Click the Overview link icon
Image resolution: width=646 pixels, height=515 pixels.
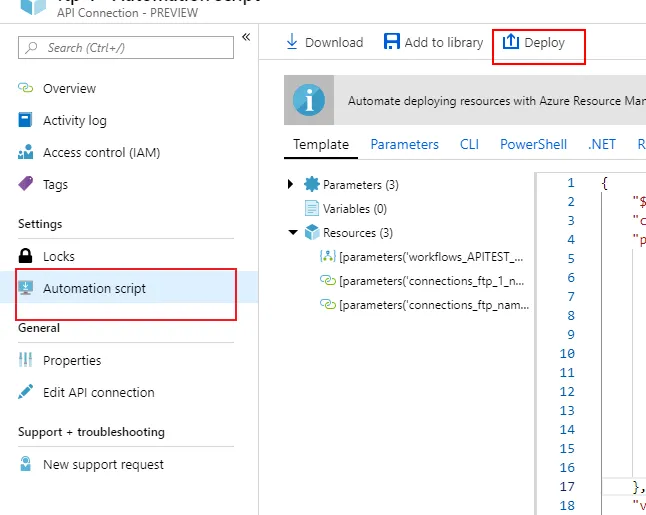click(x=26, y=88)
